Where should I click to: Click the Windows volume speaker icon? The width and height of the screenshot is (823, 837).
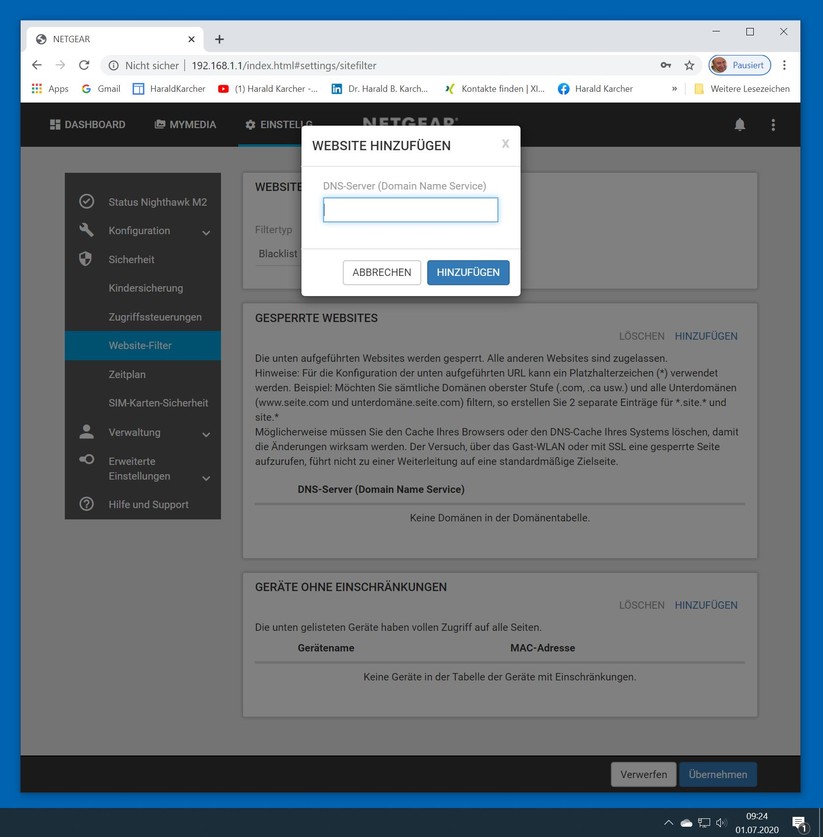(x=721, y=823)
